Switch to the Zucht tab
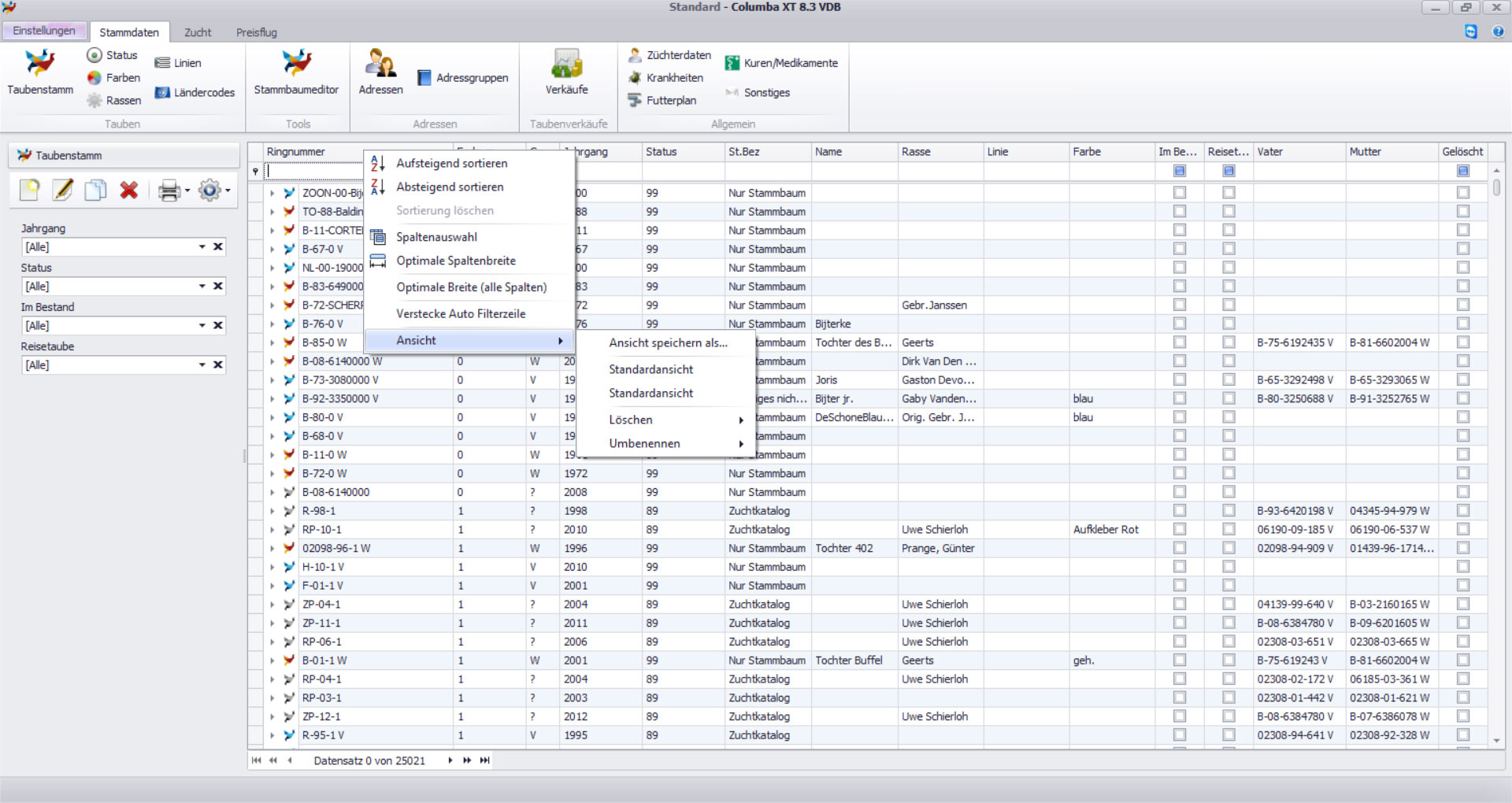The image size is (1512, 803). (198, 32)
